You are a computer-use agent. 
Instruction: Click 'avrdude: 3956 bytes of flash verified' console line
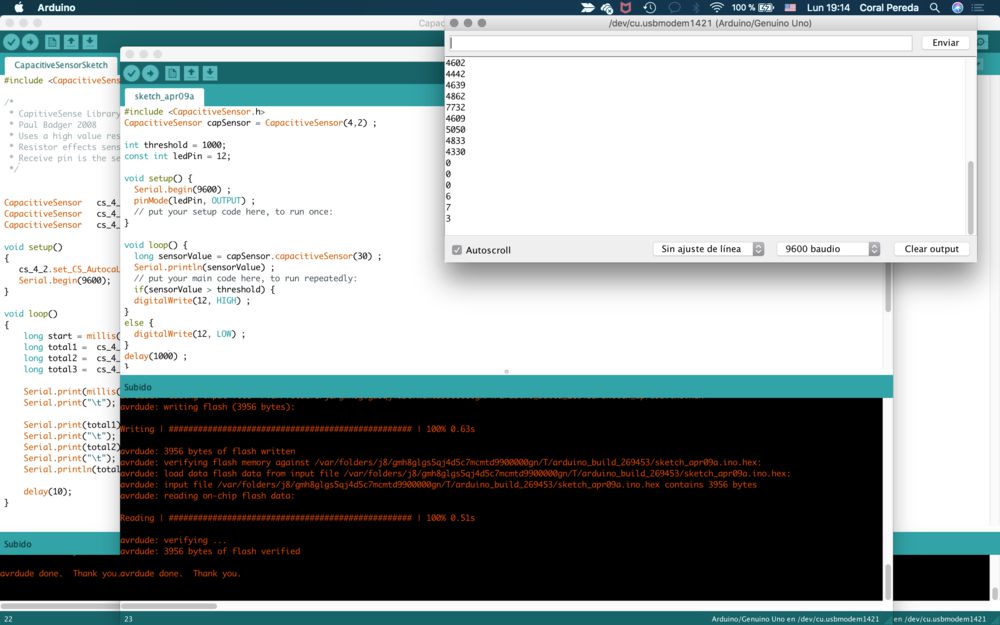click(210, 551)
